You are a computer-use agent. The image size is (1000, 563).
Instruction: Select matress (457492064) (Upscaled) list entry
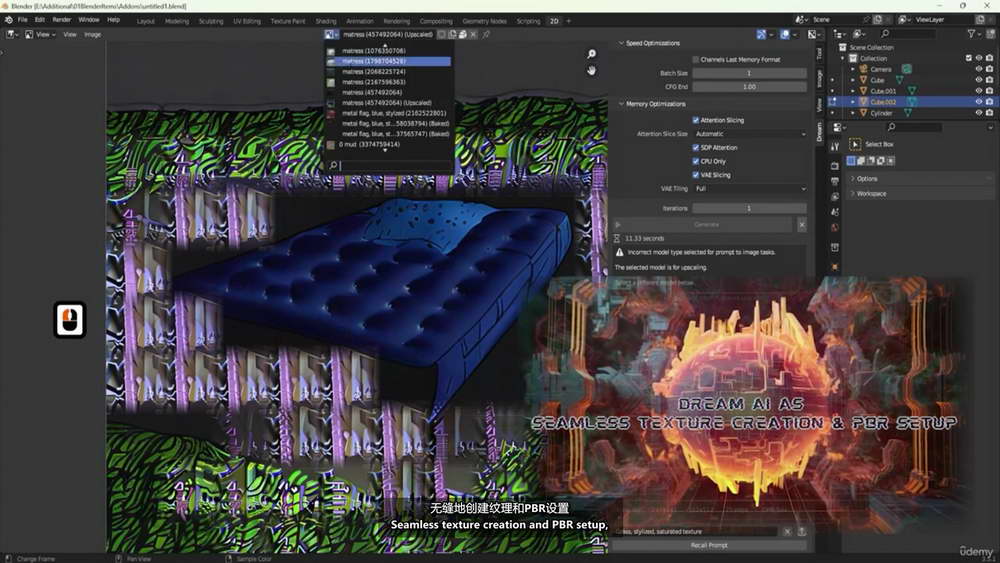pyautogui.click(x=389, y=103)
